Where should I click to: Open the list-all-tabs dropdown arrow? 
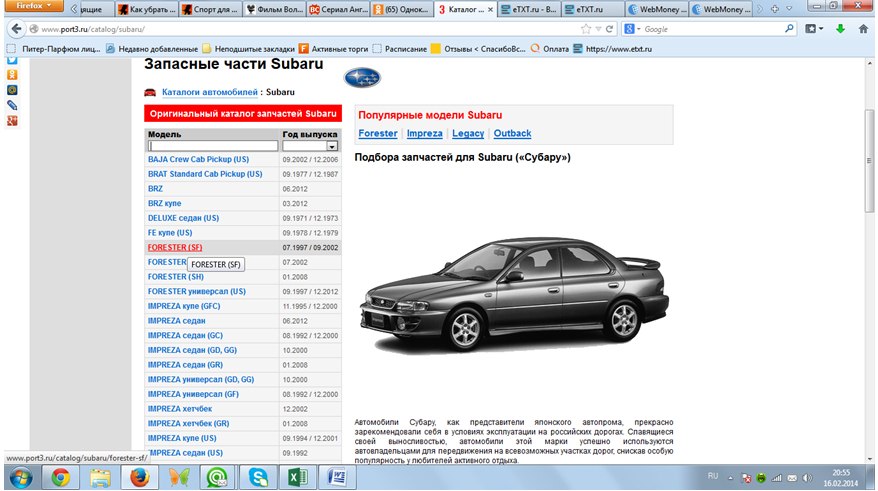[789, 9]
